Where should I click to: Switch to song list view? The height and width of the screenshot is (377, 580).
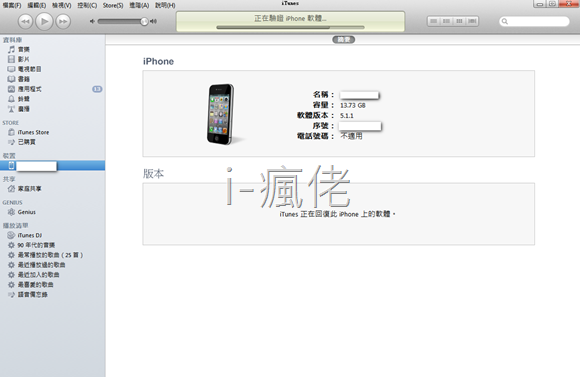coord(434,21)
